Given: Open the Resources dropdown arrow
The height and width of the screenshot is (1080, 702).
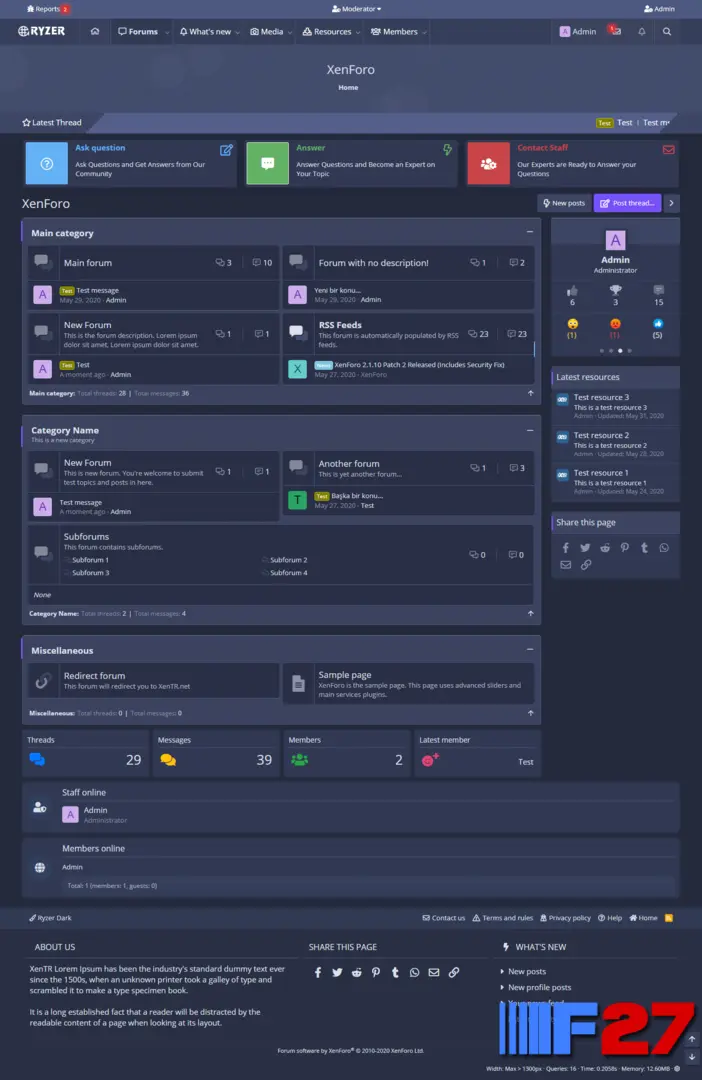Looking at the screenshot, I should pos(358,32).
